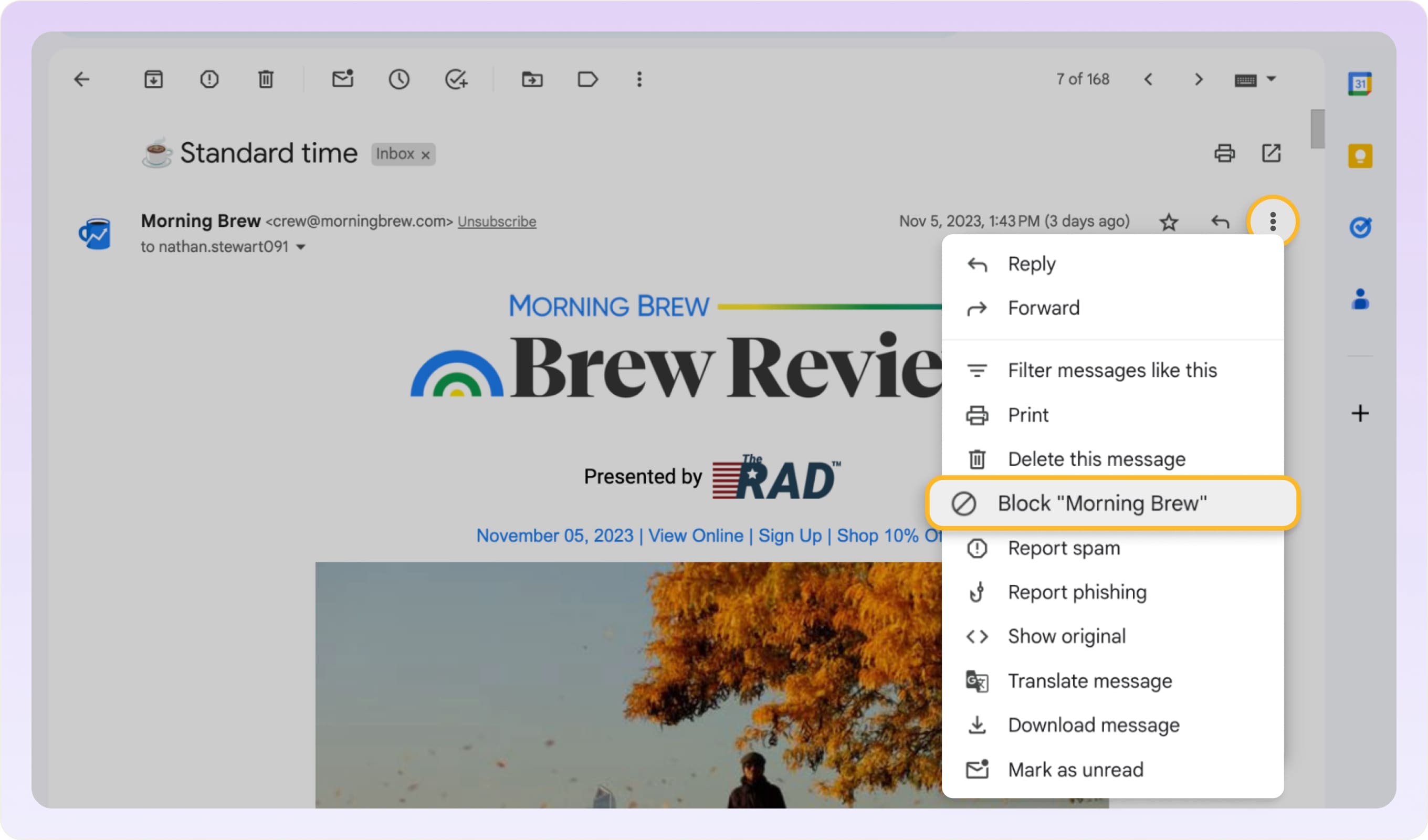The image size is (1428, 840).
Task: Open the more actions overflow menu
Action: [1272, 222]
